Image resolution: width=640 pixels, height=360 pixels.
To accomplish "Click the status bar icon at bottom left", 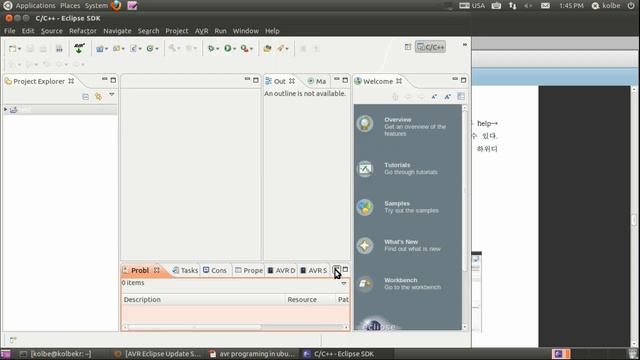I will tap(13, 340).
